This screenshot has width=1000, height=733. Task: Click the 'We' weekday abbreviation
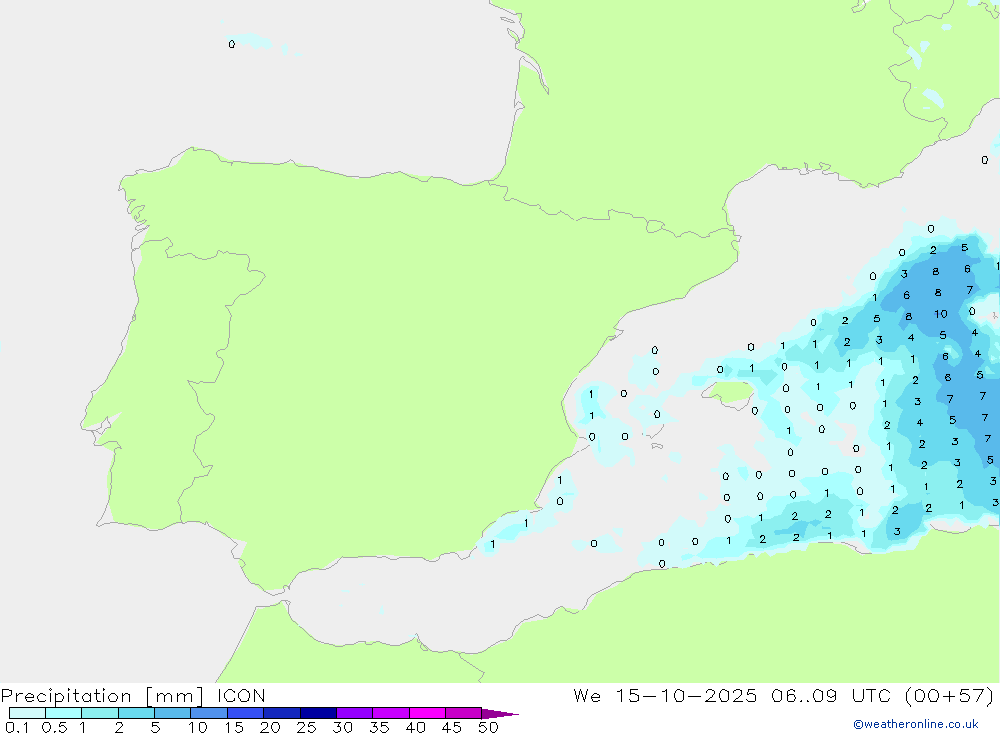(587, 696)
